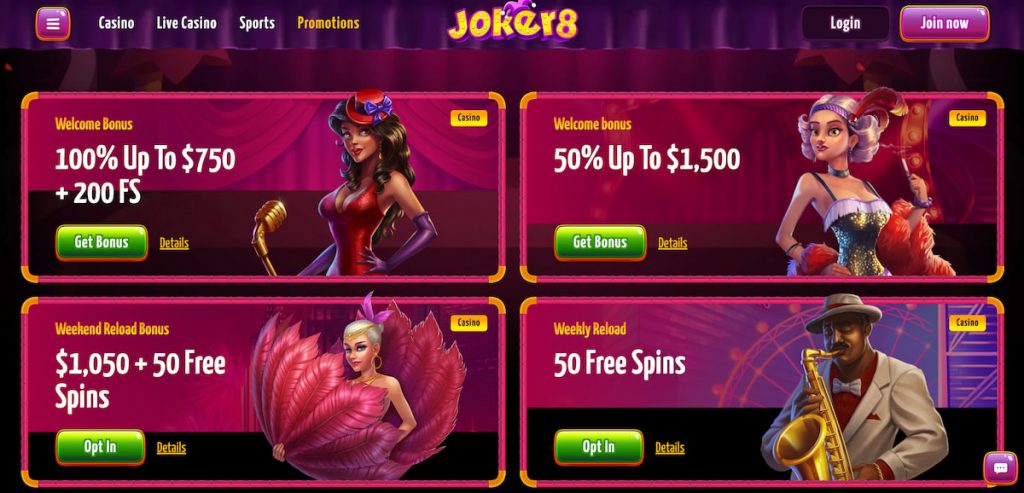View Details of 100% Up To $750 bonus
Screen dimensions: 1024x493
click(174, 243)
